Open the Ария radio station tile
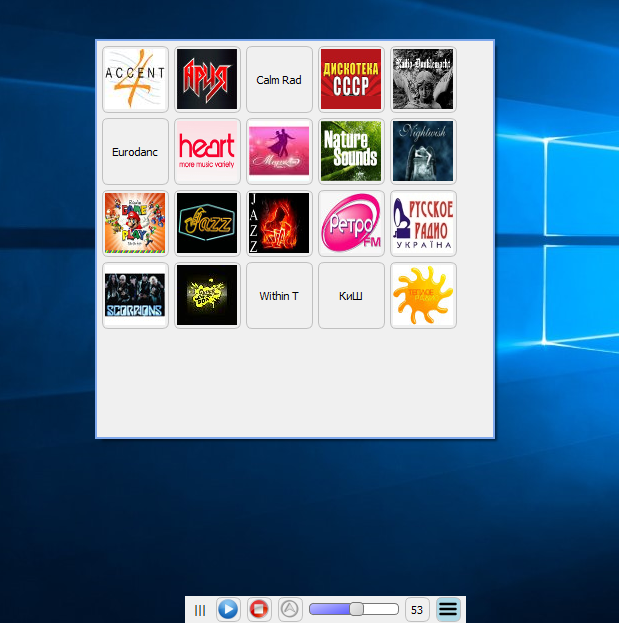The width and height of the screenshot is (619, 623). pyautogui.click(x=207, y=79)
